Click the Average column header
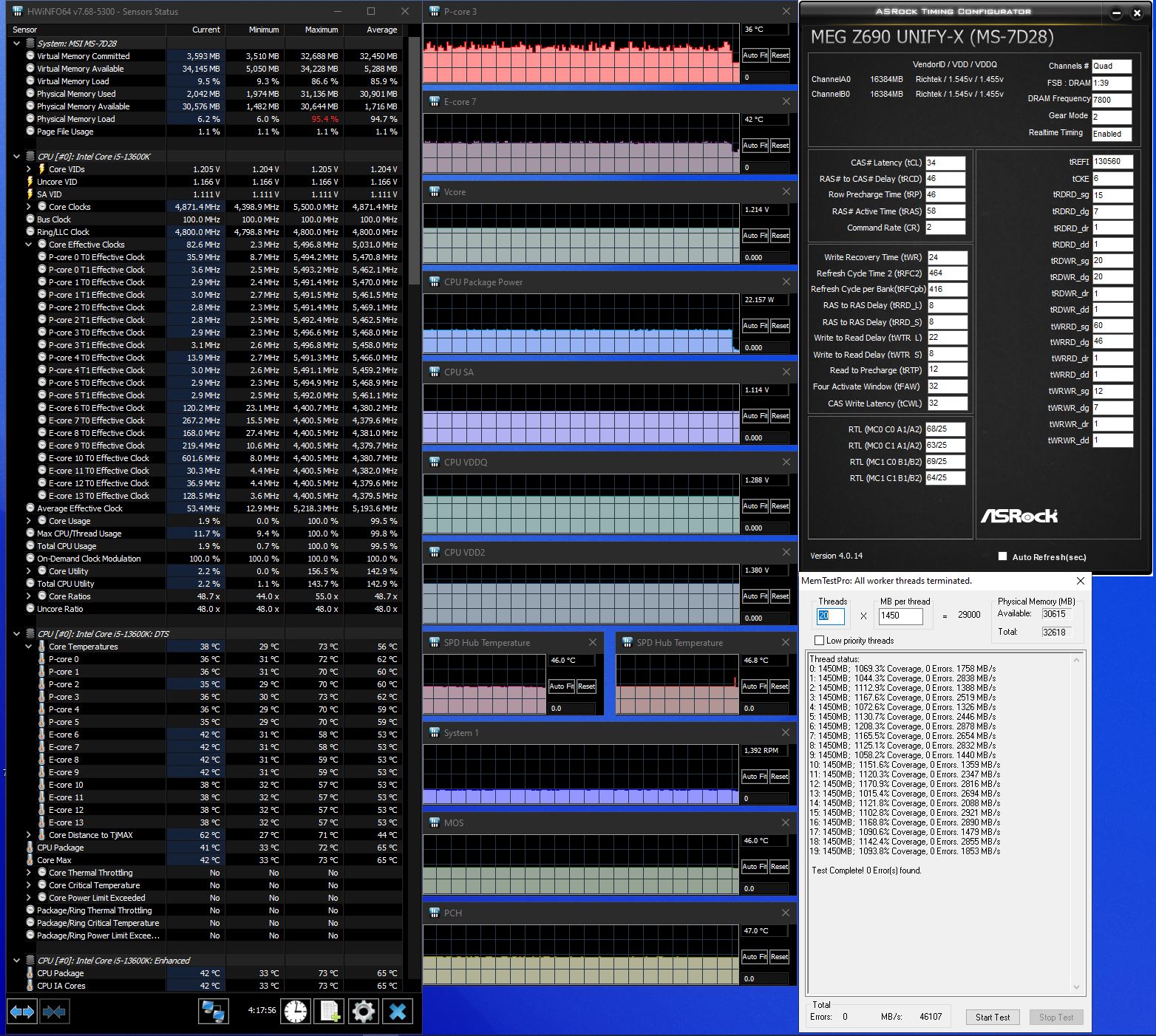The width and height of the screenshot is (1156, 1036). (373, 30)
